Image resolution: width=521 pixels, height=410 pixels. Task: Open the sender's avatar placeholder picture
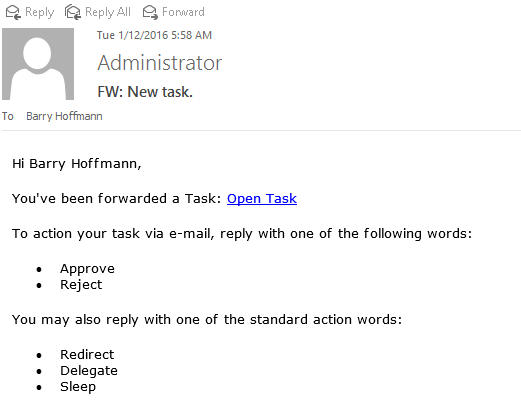38,64
